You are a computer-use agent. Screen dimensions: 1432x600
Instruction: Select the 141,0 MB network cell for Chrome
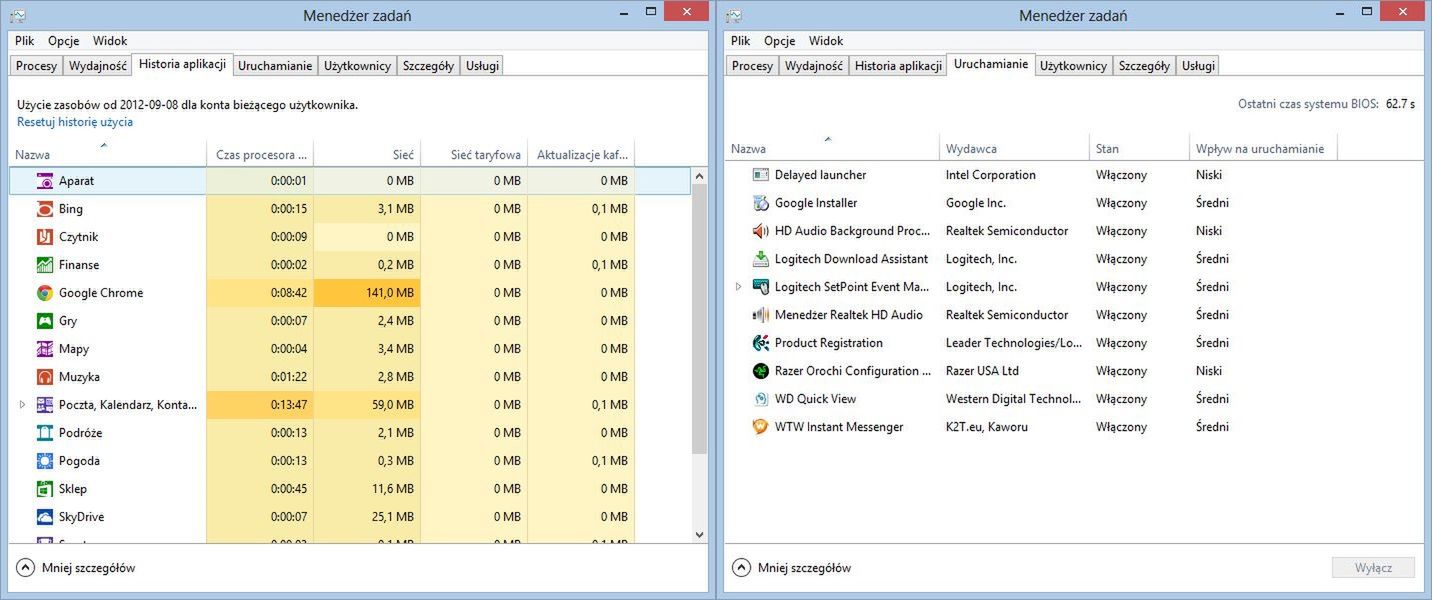pyautogui.click(x=367, y=293)
